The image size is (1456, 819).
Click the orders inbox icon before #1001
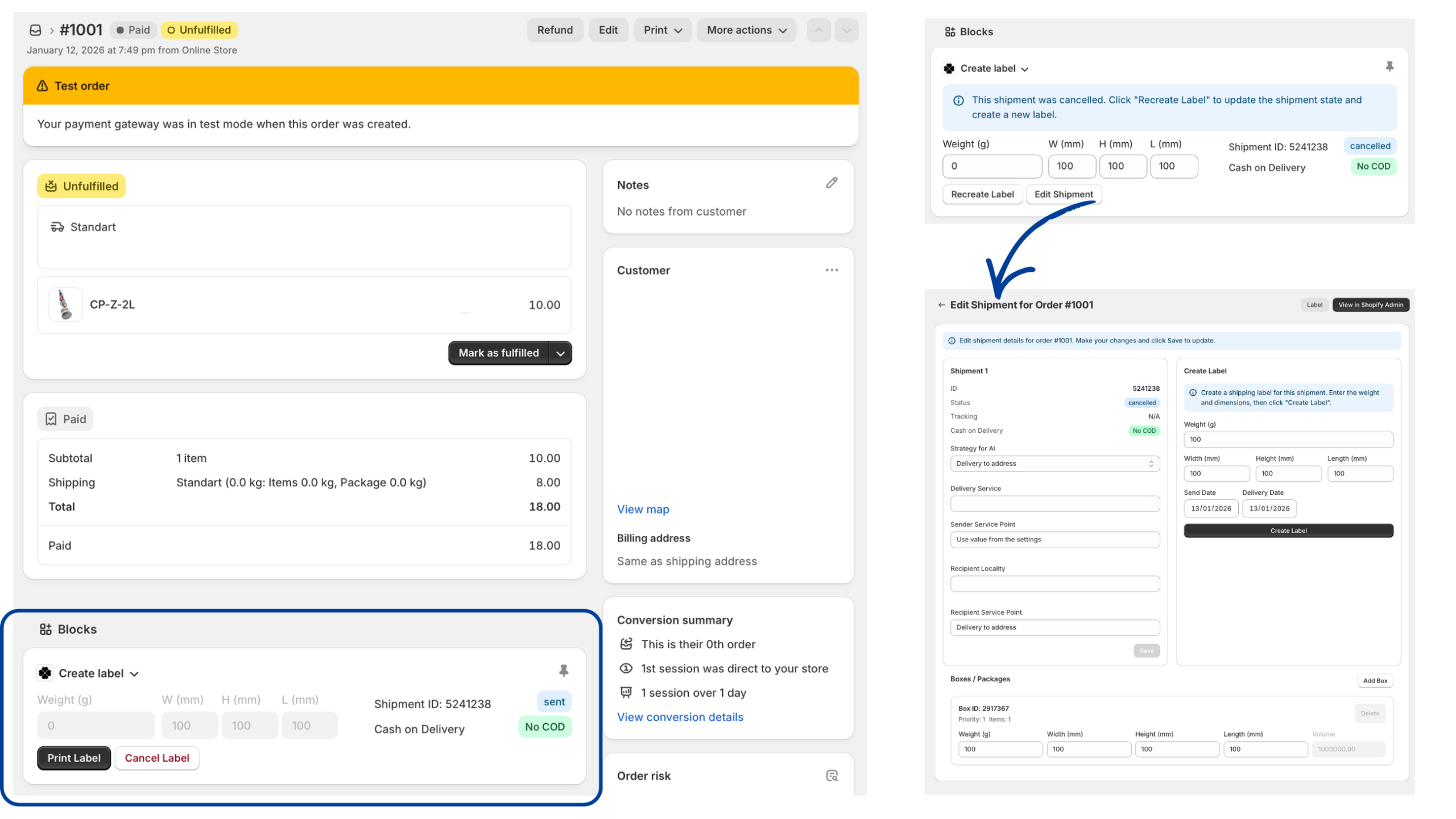[35, 30]
